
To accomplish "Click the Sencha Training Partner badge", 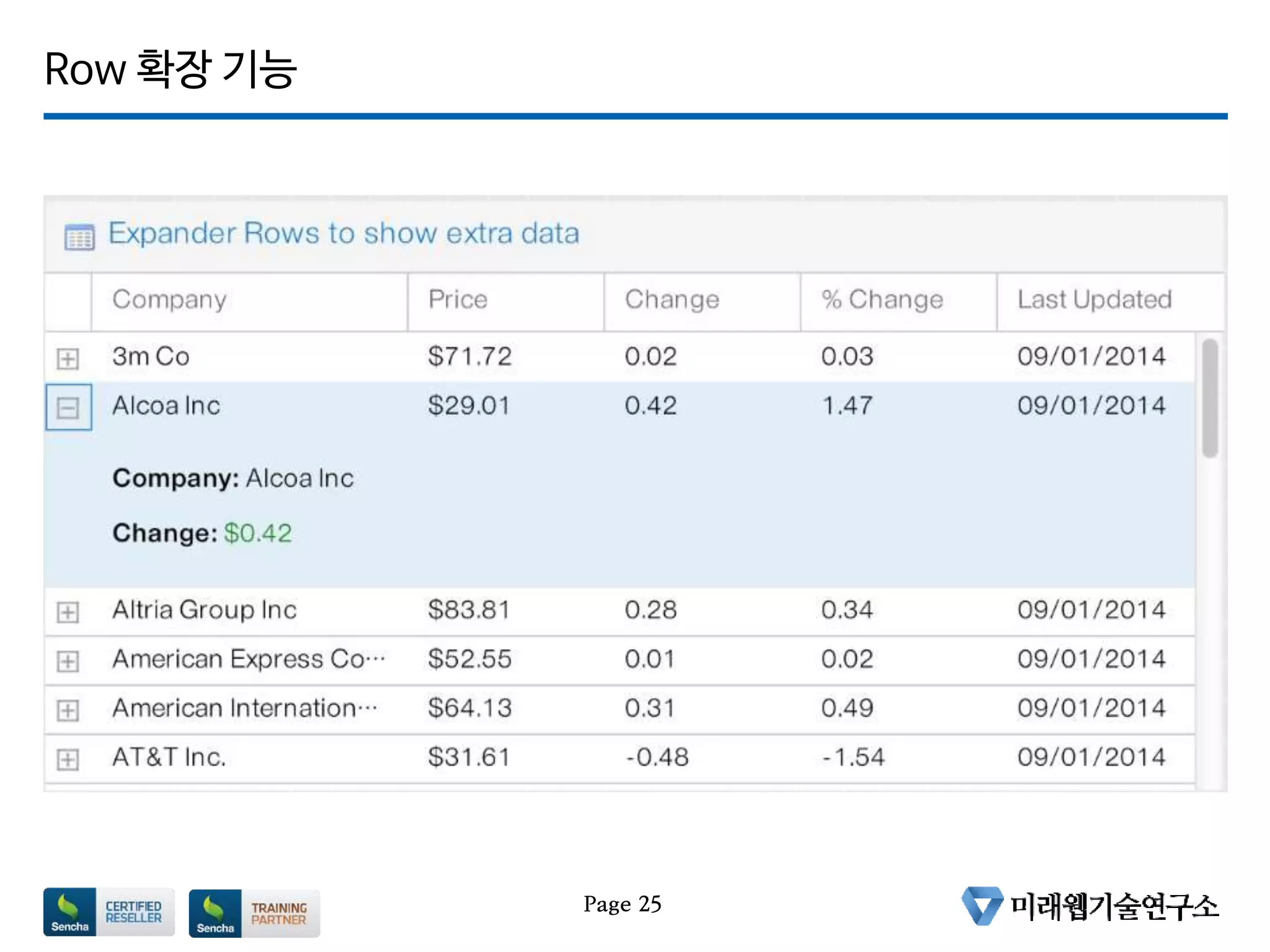I will [254, 913].
